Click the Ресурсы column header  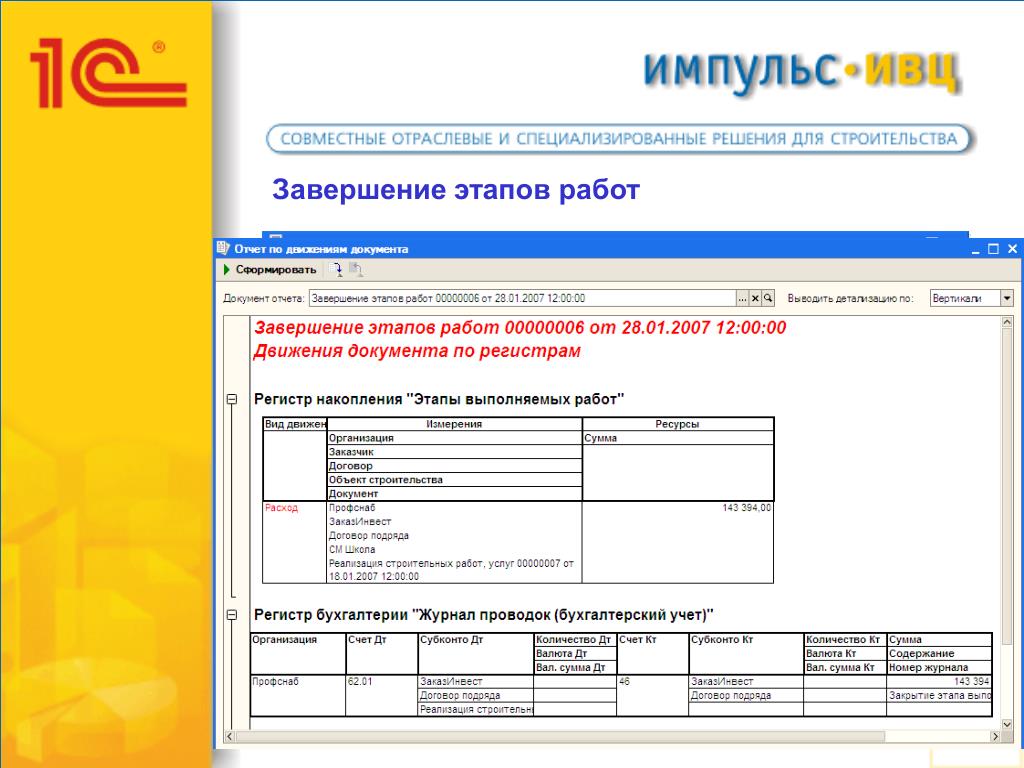pyautogui.click(x=677, y=424)
